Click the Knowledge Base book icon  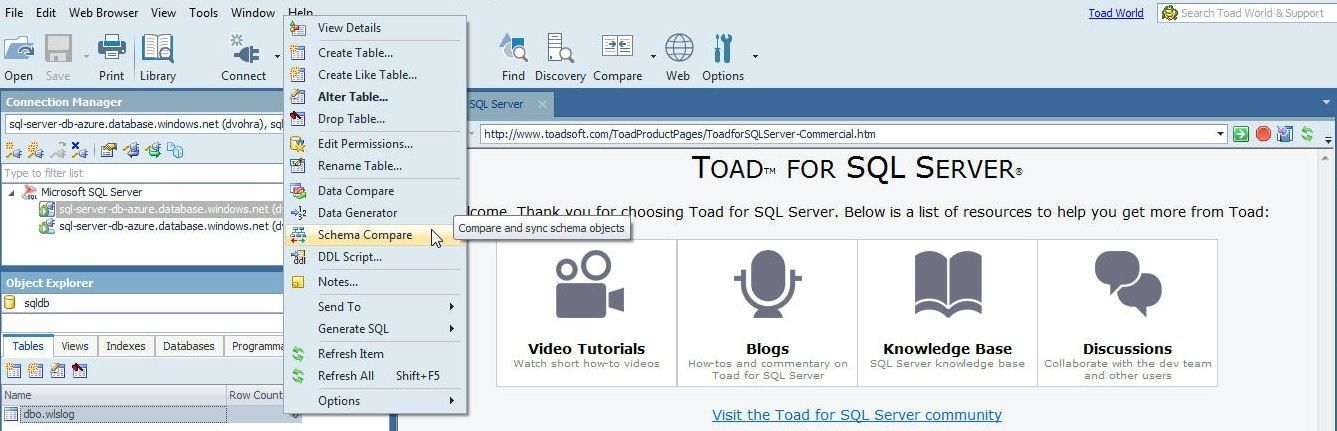(947, 285)
